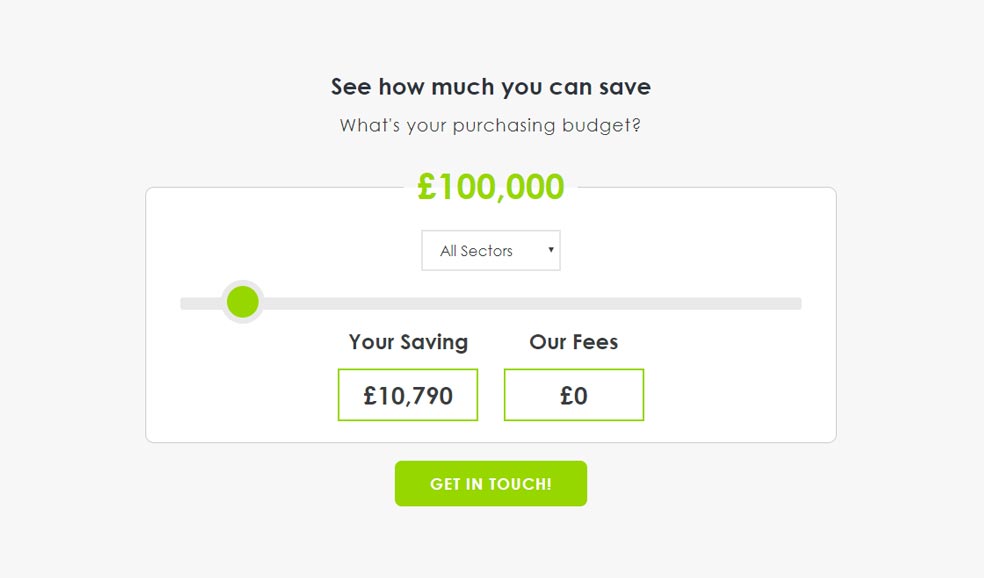Open the All Sectors dropdown
The image size is (984, 578).
point(490,251)
